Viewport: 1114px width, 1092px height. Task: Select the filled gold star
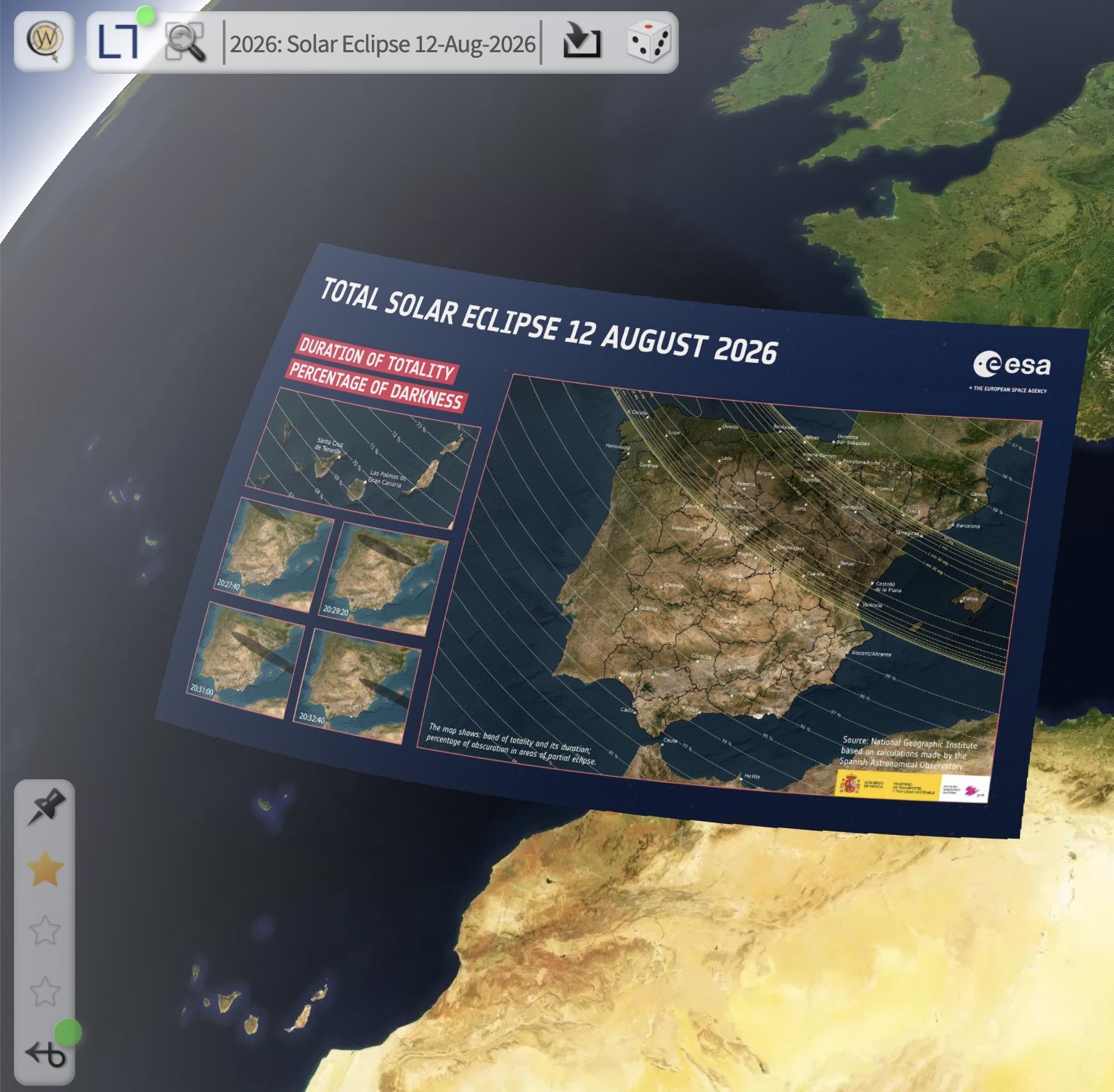[45, 869]
